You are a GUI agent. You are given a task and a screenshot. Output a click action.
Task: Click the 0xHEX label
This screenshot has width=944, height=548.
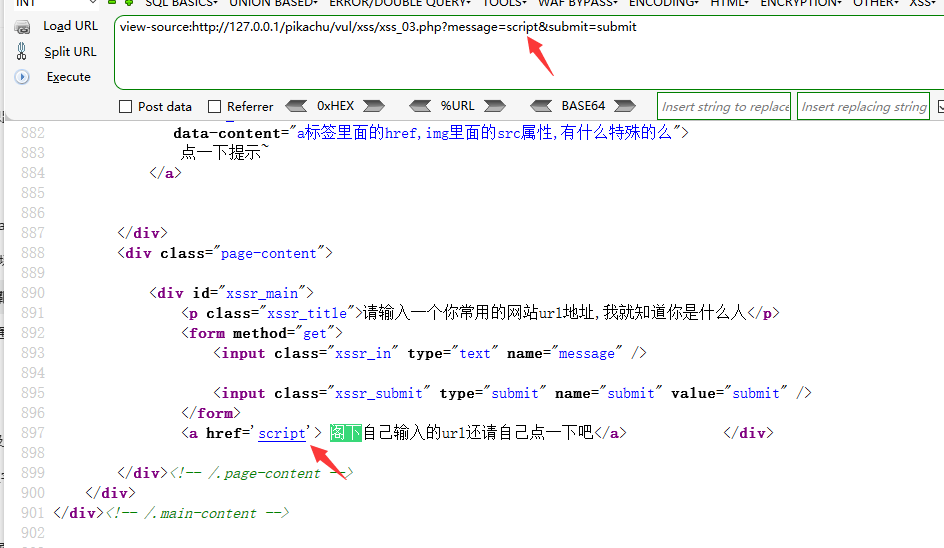tap(335, 106)
